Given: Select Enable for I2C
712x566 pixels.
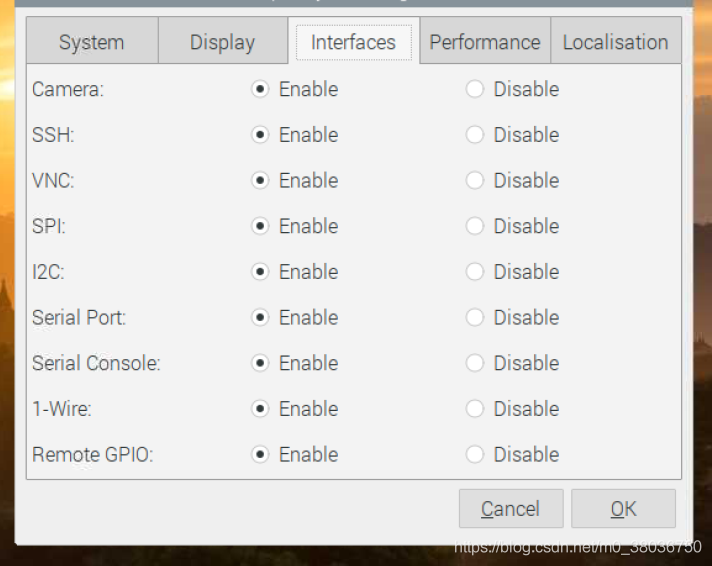Looking at the screenshot, I should coord(260,272).
